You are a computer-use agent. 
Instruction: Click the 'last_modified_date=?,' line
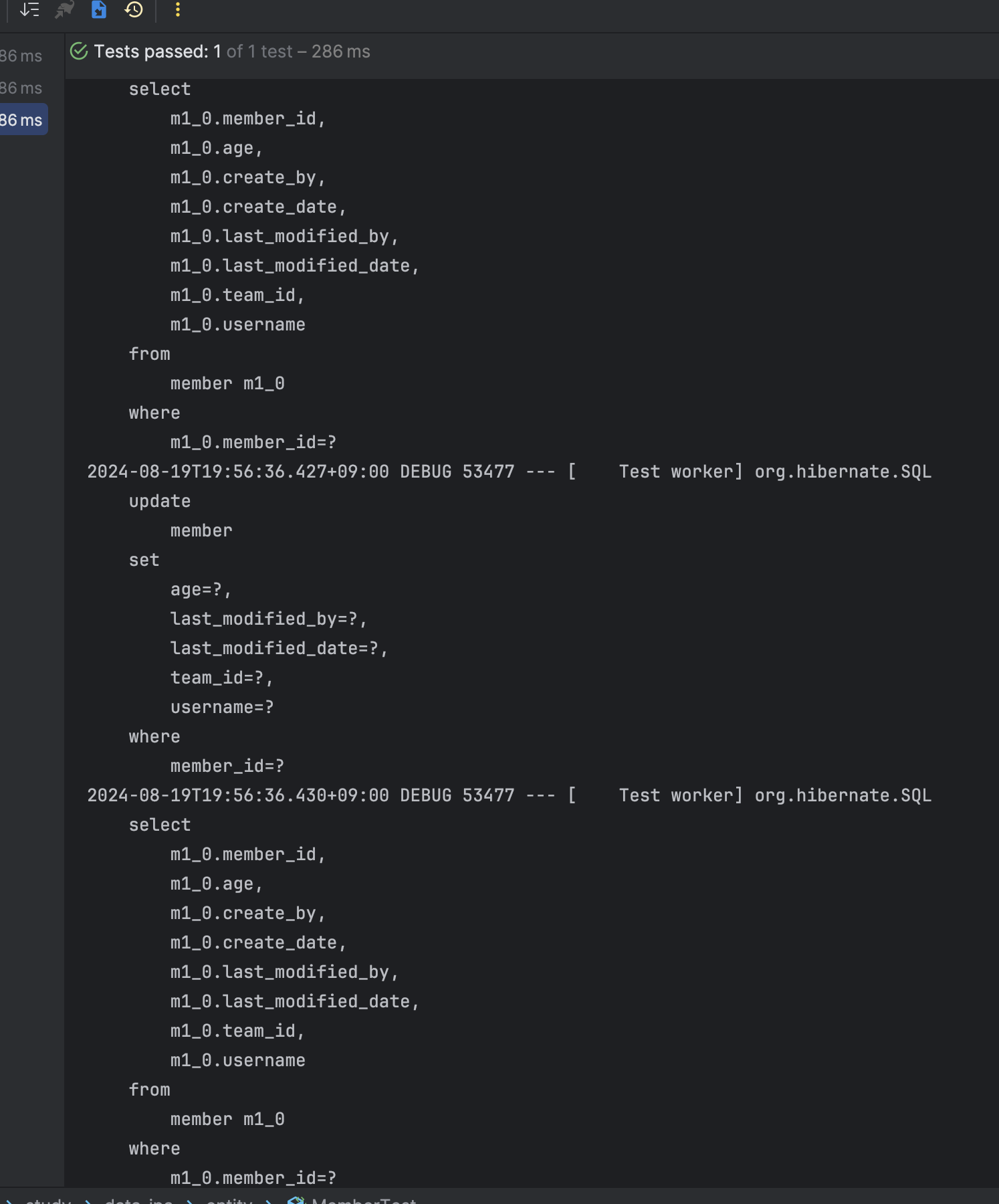click(279, 648)
